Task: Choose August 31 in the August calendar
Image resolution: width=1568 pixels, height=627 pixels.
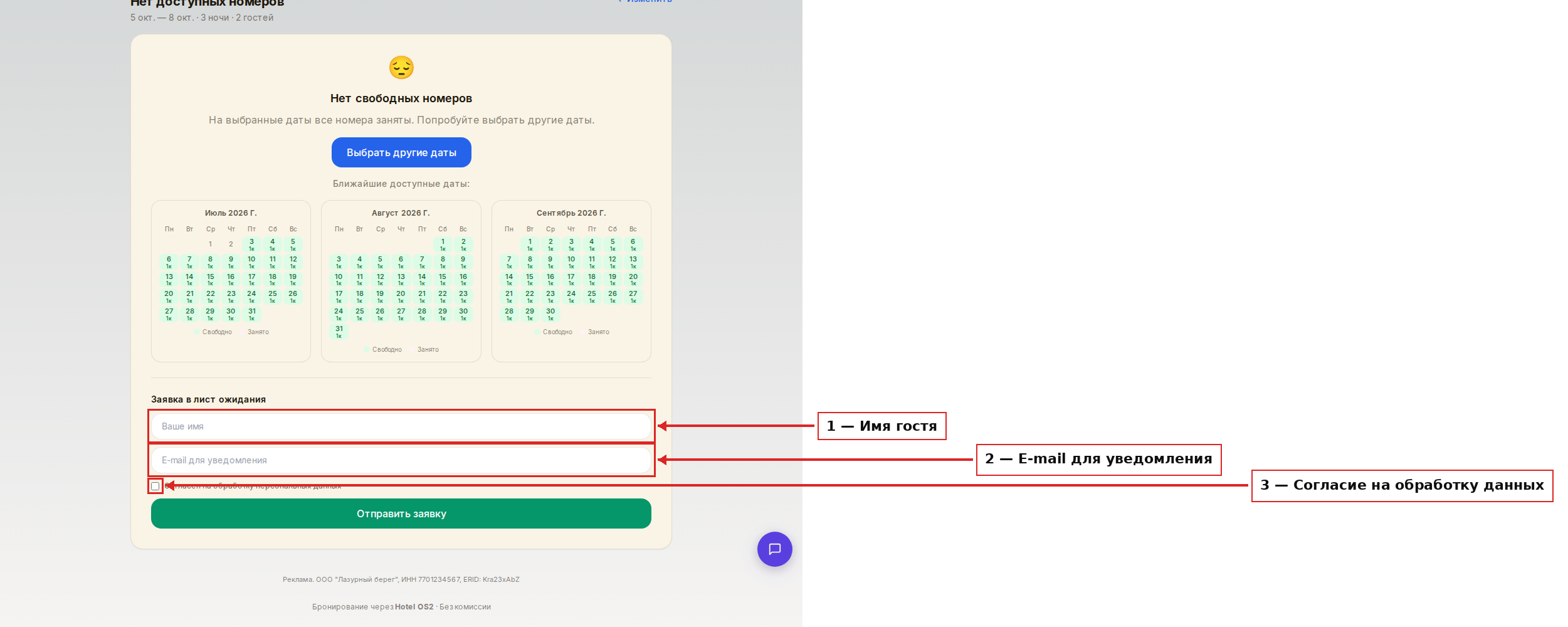Action: coord(339,331)
